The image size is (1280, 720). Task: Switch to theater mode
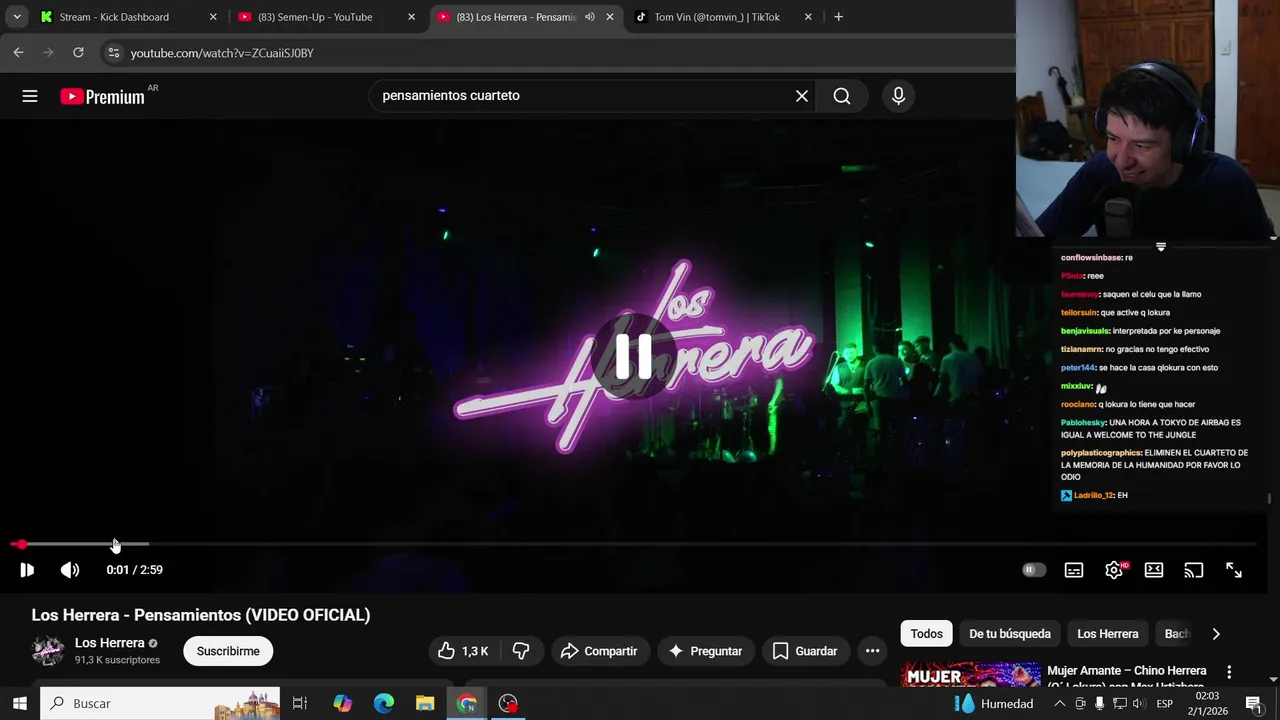click(x=1154, y=570)
